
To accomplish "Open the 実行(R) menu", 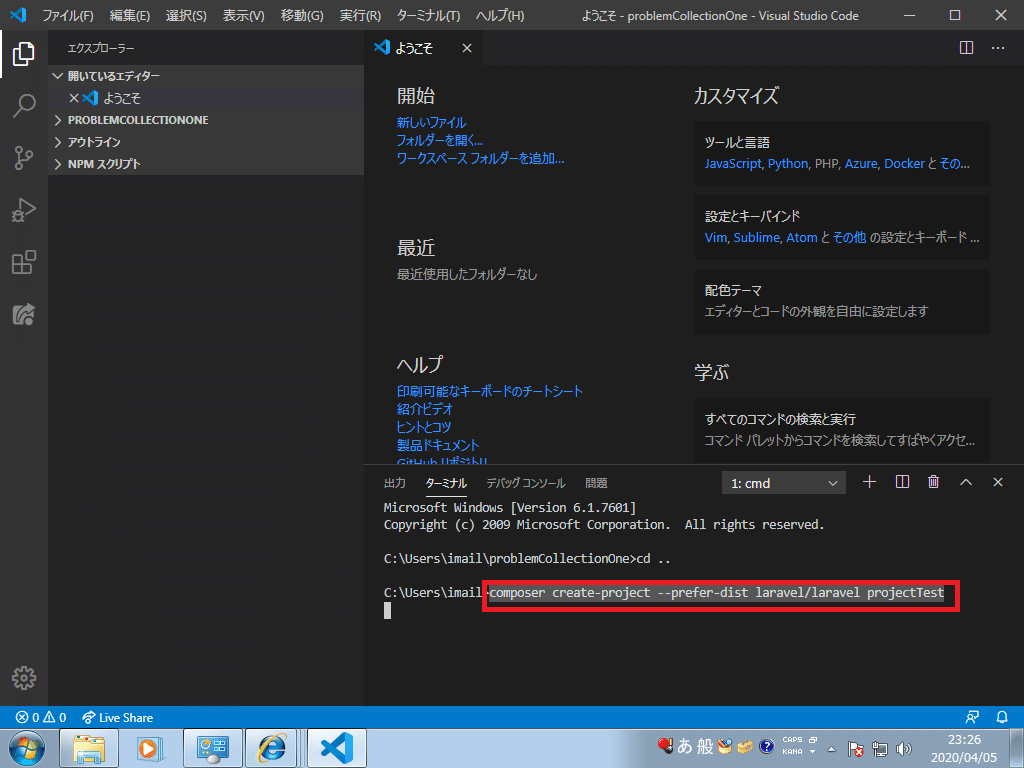I will [360, 15].
